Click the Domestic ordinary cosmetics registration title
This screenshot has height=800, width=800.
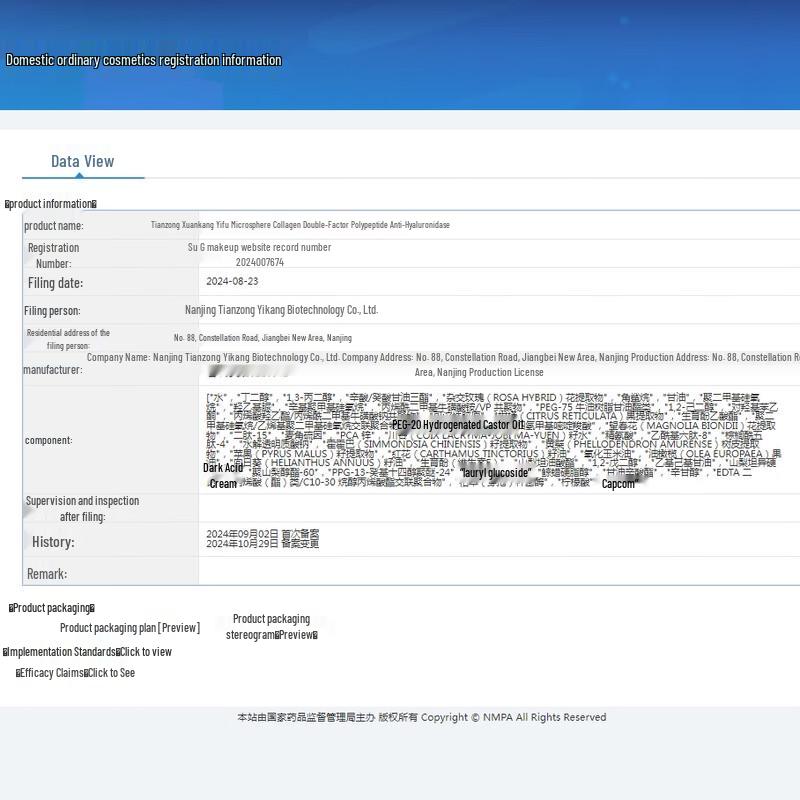point(143,60)
